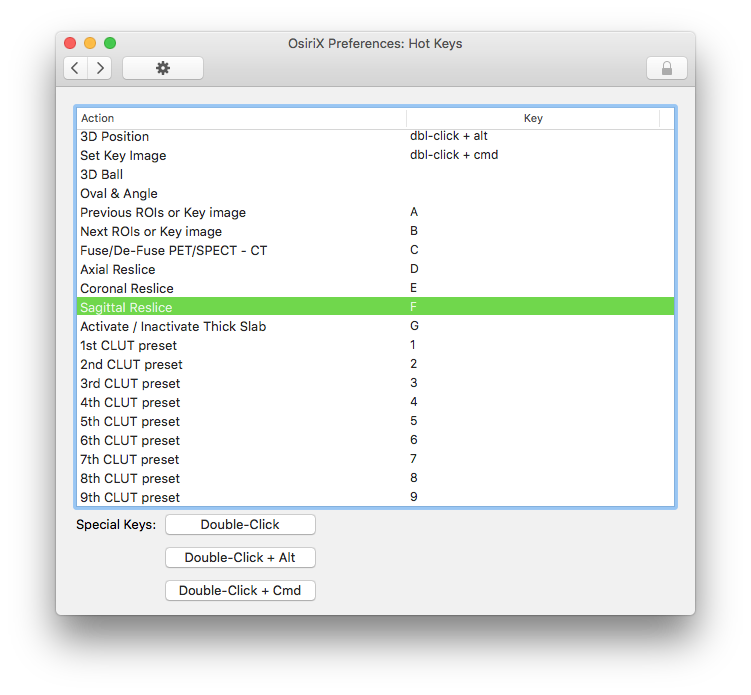Zoom the window with the green button
The height and width of the screenshot is (695, 751).
pos(110,43)
